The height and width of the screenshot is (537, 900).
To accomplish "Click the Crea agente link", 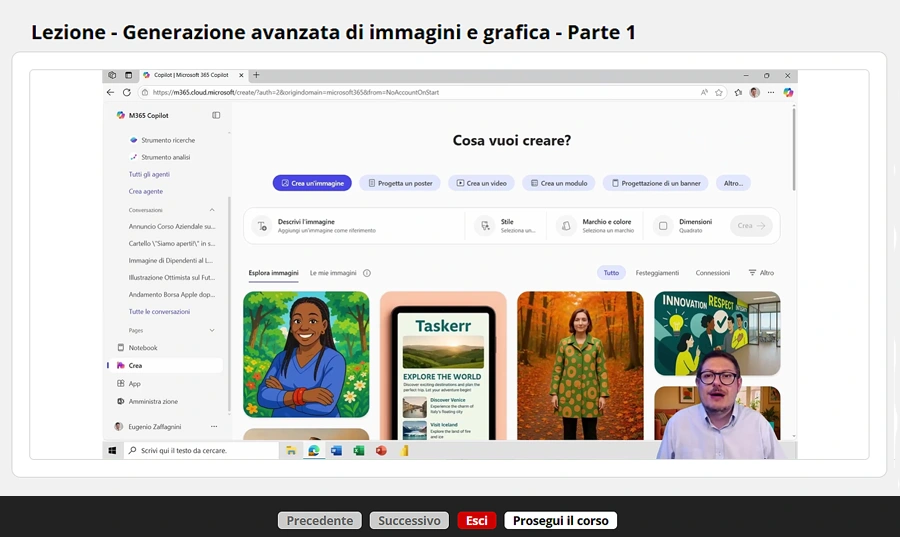I will click(x=146, y=192).
